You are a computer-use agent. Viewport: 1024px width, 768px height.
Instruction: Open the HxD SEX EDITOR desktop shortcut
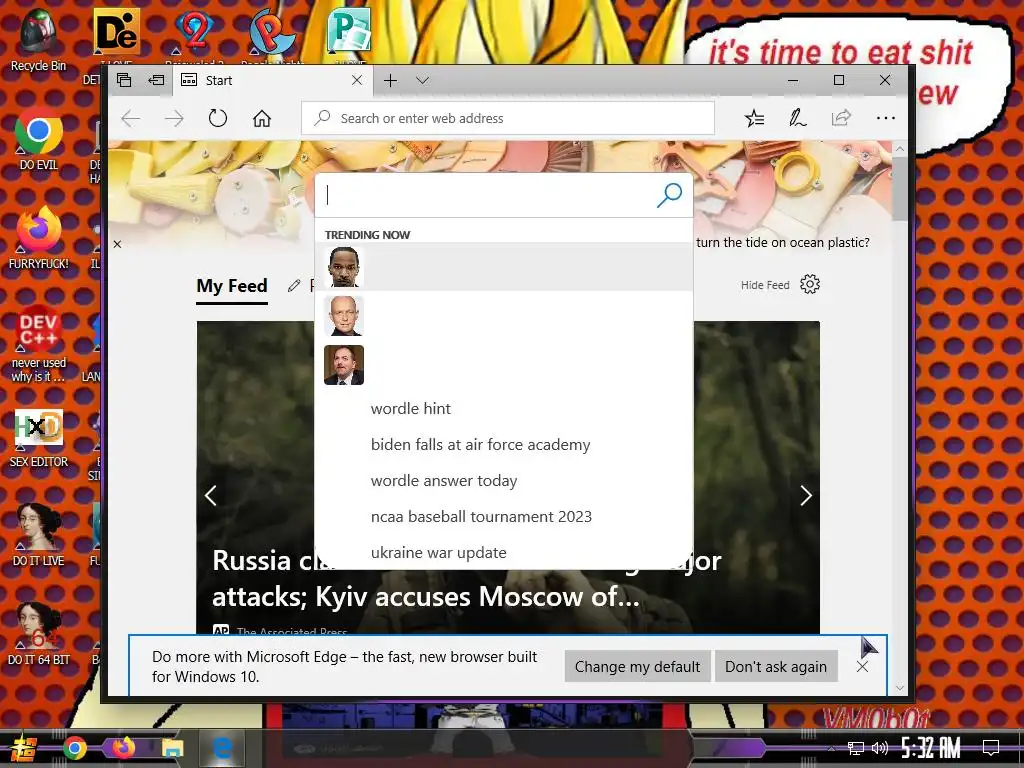[39, 438]
